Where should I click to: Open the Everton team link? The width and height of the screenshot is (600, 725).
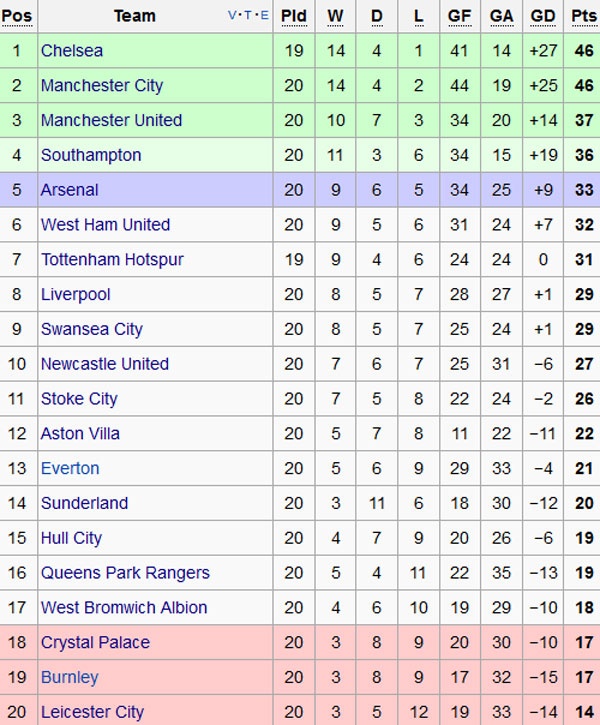click(70, 468)
